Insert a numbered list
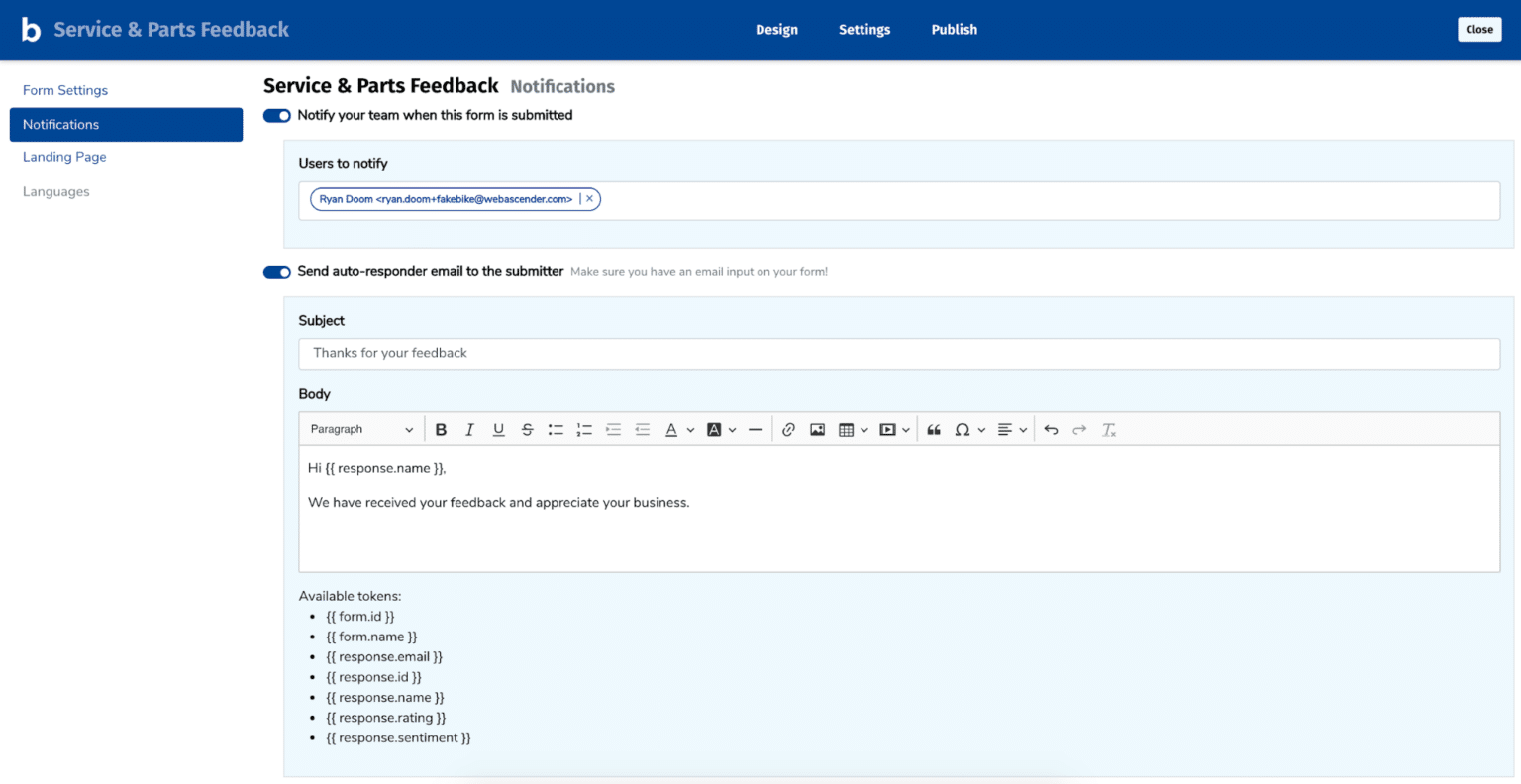 [584, 430]
